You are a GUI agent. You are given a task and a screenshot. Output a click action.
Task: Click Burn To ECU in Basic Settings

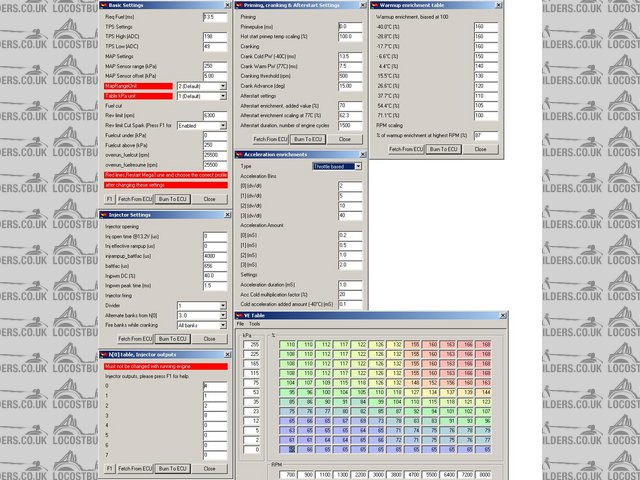coord(173,199)
